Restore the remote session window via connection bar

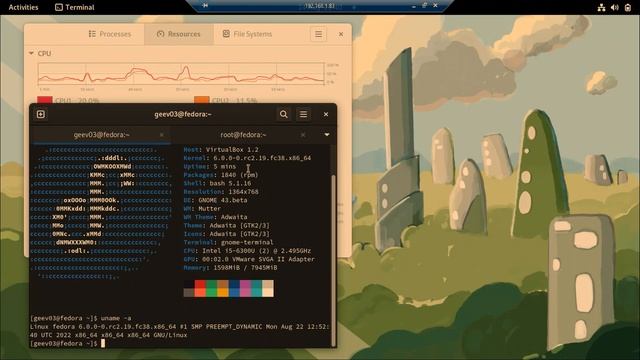pyautogui.click(x=424, y=5)
